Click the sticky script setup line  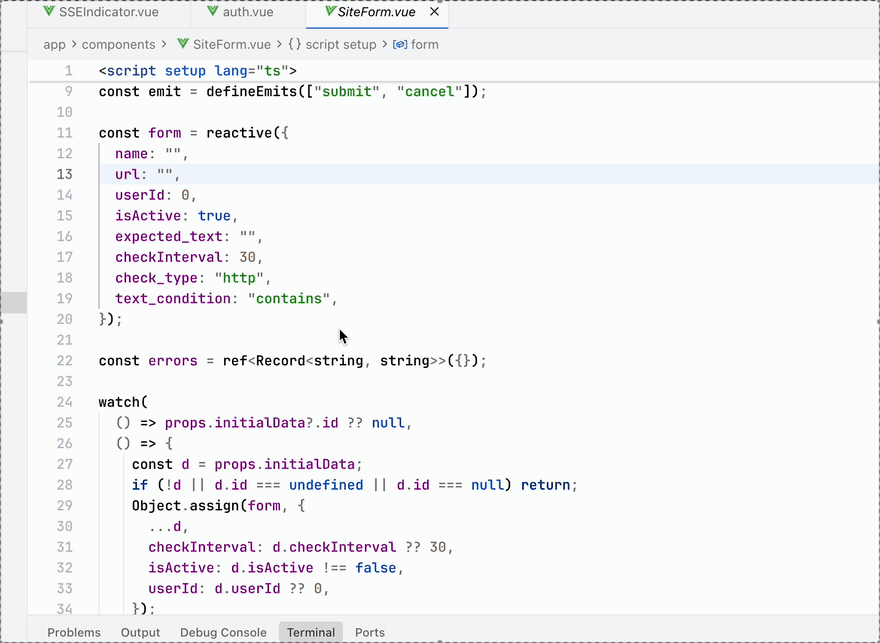click(x=453, y=71)
